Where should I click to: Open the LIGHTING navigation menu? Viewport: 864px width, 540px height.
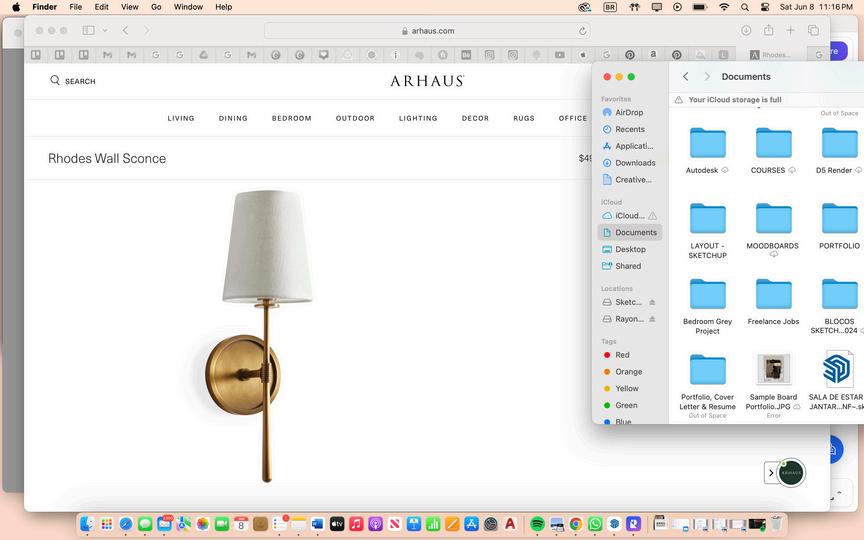point(418,118)
